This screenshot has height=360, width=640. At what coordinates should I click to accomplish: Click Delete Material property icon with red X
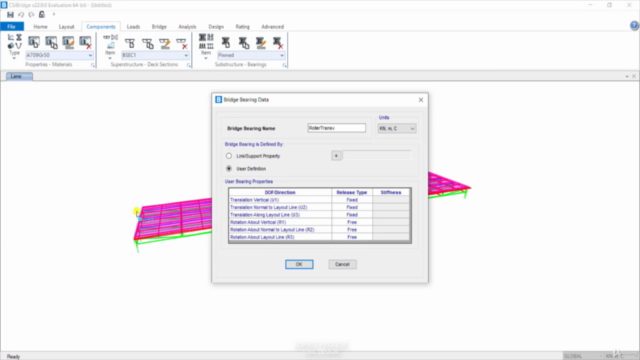[x=85, y=42]
